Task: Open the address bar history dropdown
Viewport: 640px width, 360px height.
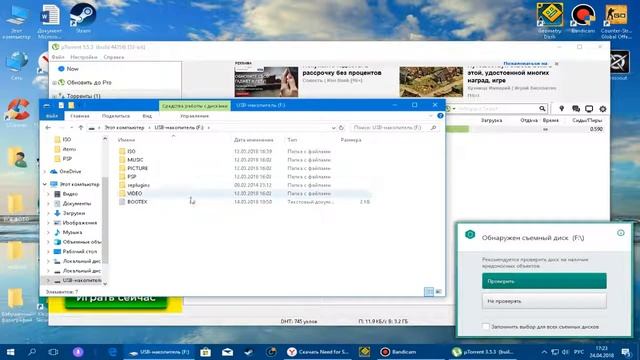Action: 333,128
